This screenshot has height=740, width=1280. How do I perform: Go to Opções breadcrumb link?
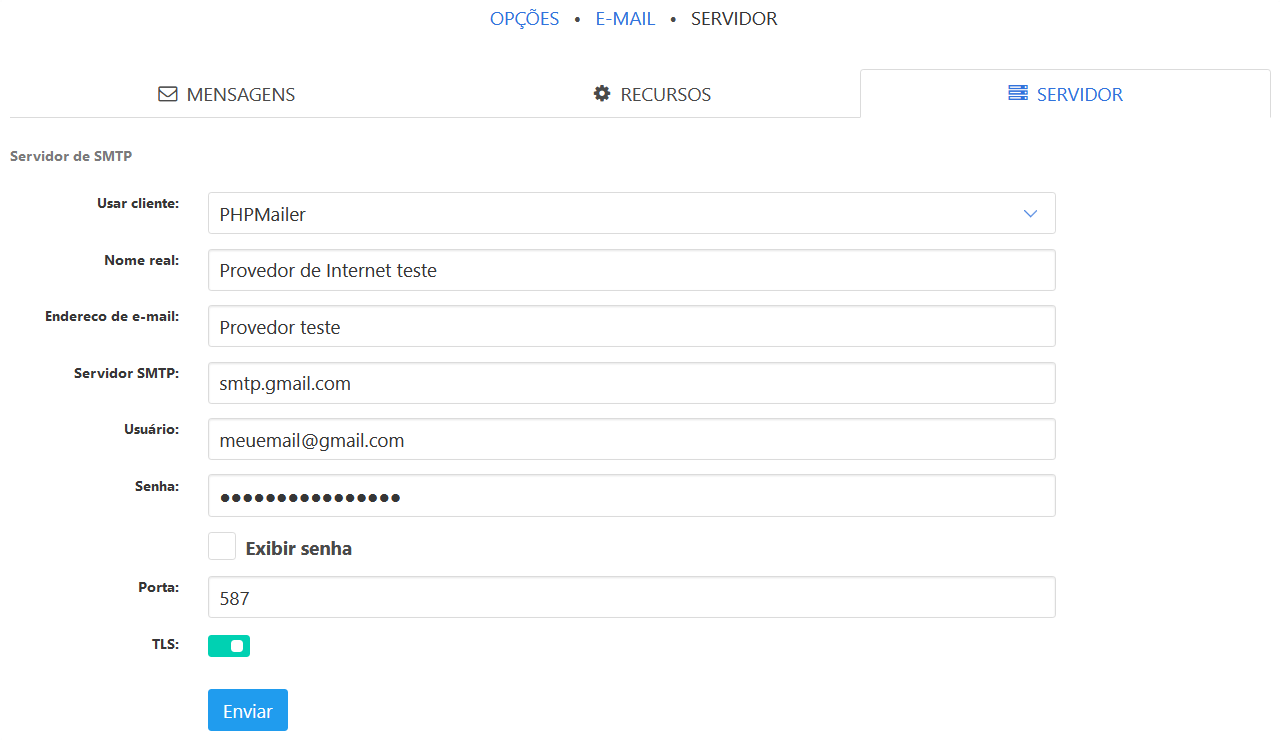coord(524,19)
